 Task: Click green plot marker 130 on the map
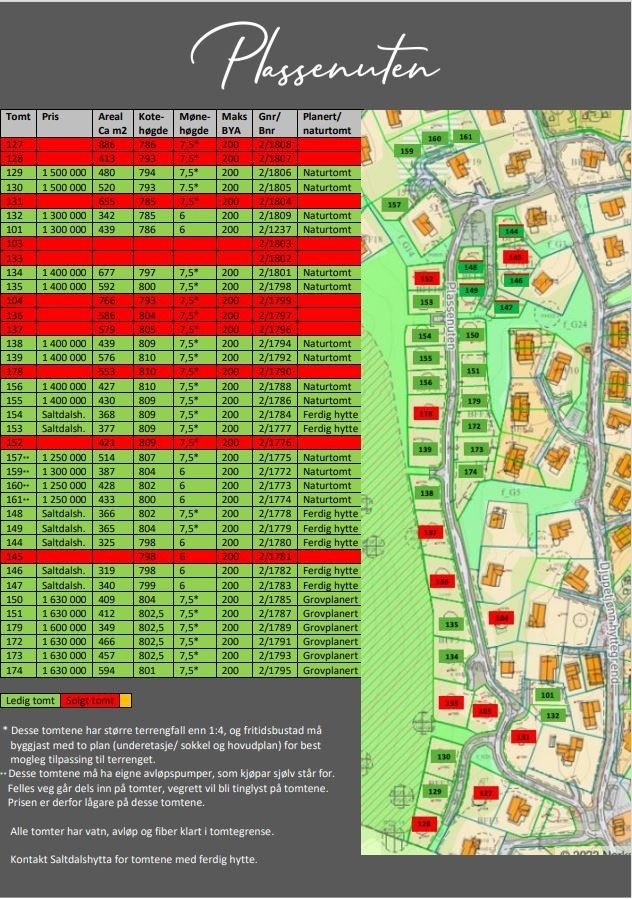(444, 757)
